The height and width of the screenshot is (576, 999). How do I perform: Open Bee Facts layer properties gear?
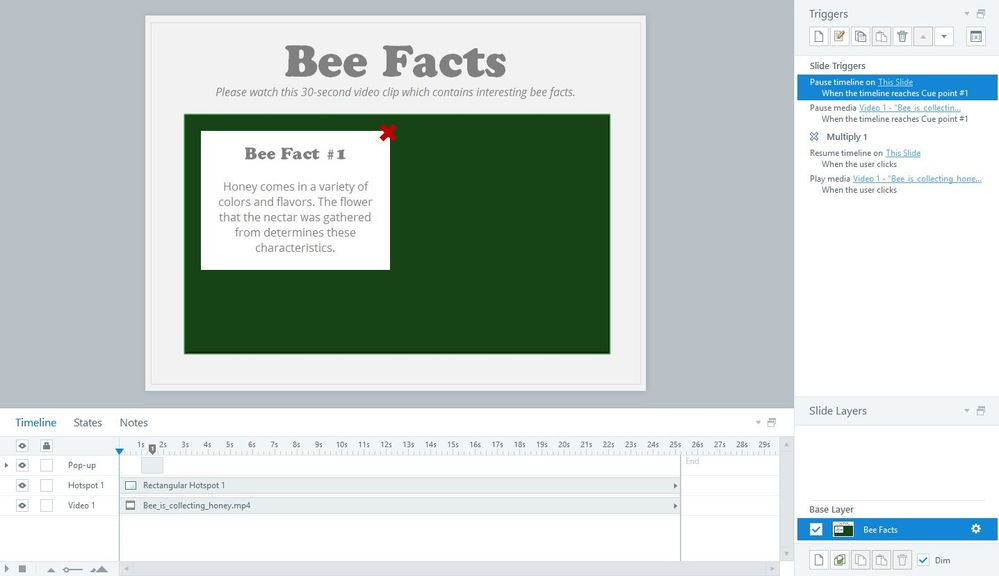976,529
